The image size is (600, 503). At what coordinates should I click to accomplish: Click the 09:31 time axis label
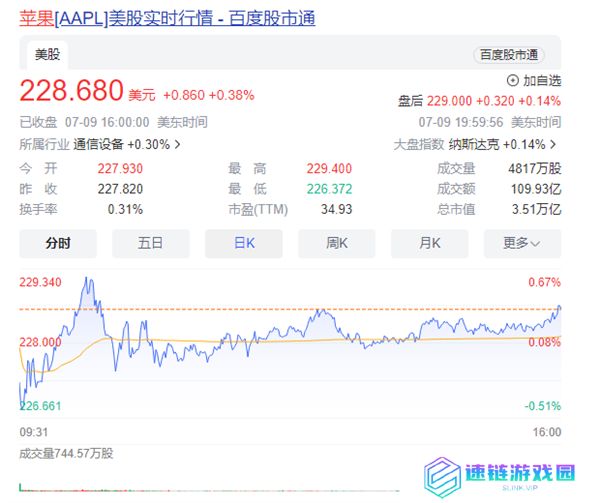pos(34,432)
